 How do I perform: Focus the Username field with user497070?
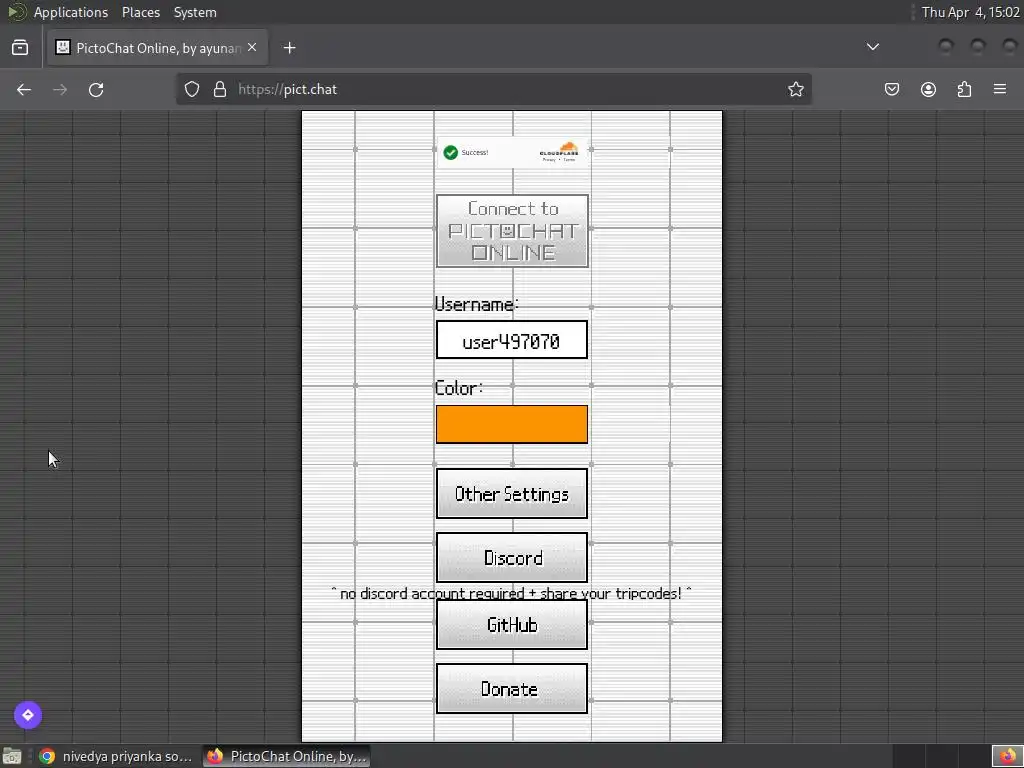click(x=512, y=340)
